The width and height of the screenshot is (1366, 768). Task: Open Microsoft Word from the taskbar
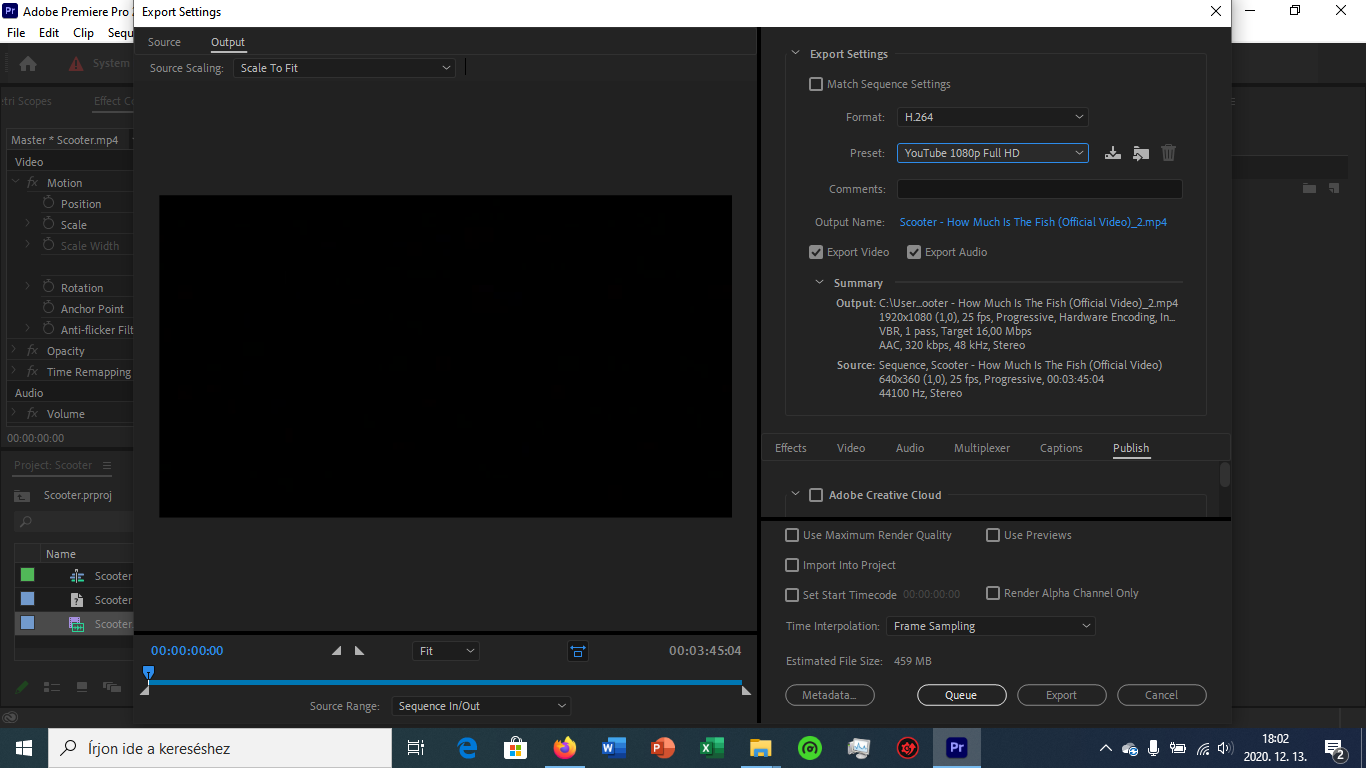(614, 748)
